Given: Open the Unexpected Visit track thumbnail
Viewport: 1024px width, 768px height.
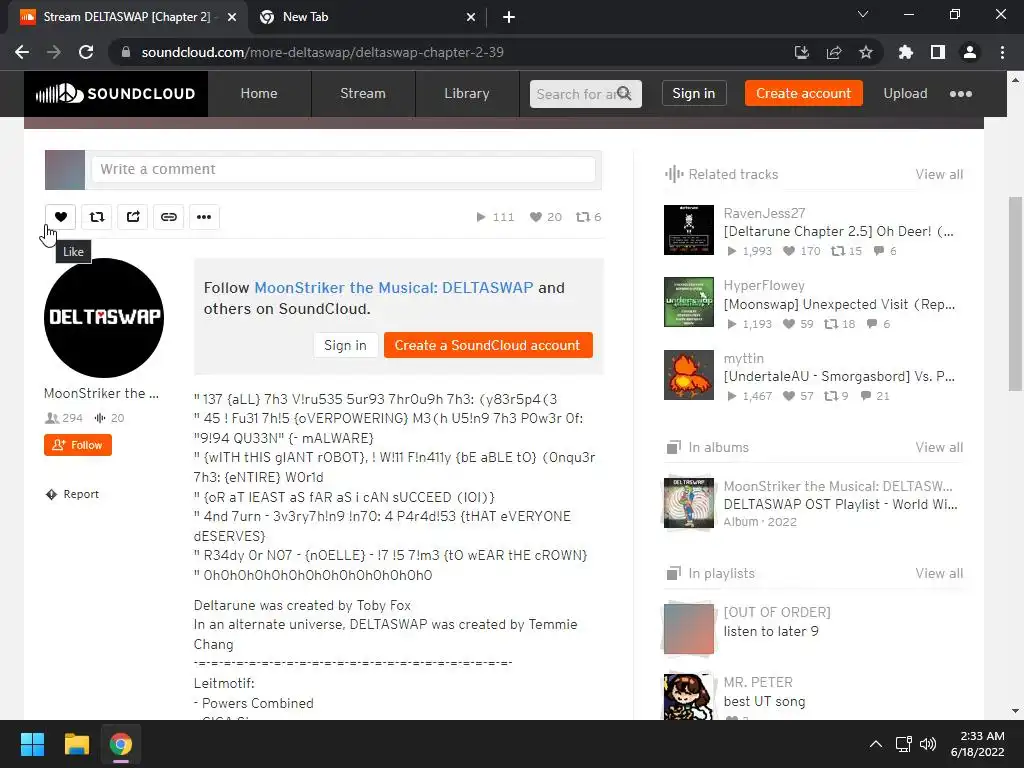Looking at the screenshot, I should click(689, 302).
